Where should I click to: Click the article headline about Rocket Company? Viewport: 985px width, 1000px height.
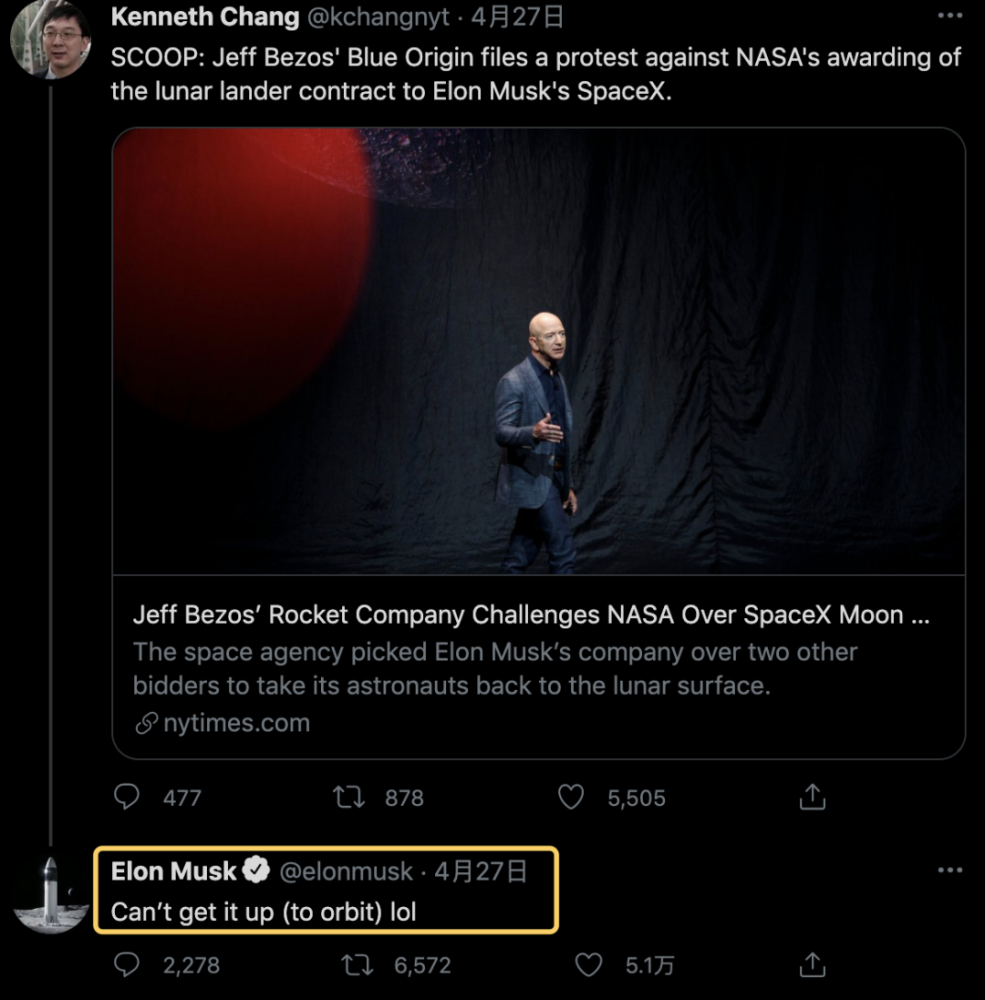pos(531,615)
